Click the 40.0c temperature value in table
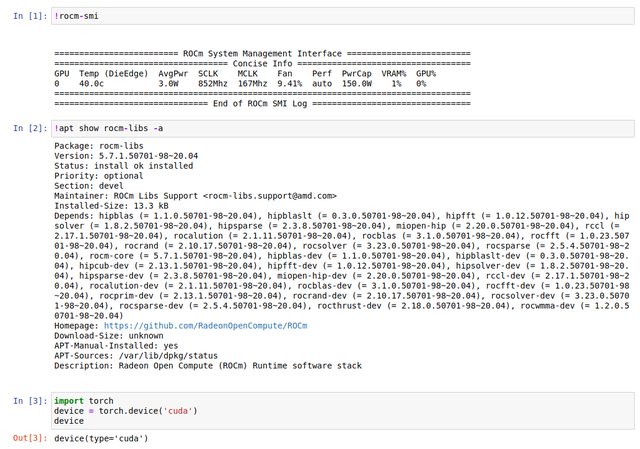The image size is (640, 449). coord(90,84)
